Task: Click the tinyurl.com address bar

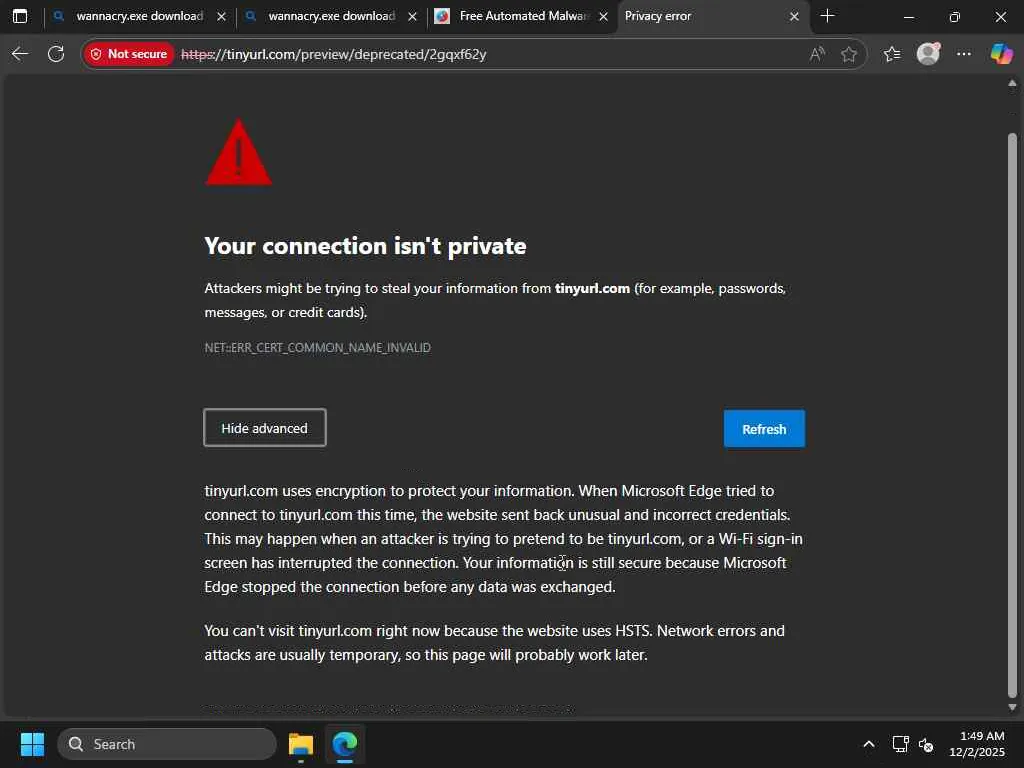Action: [x=474, y=54]
